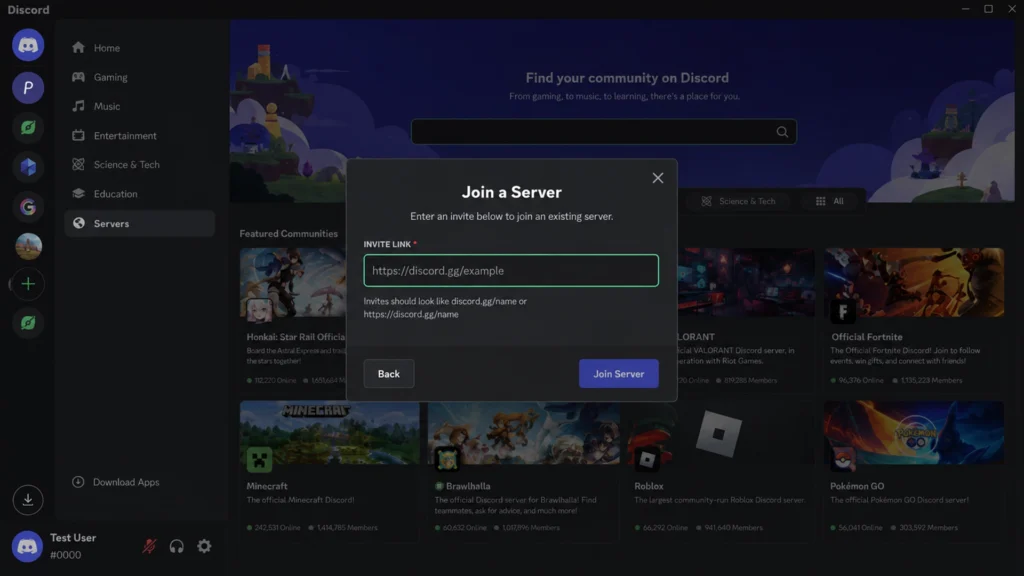Open the blue cube server icon

[x=27, y=167]
